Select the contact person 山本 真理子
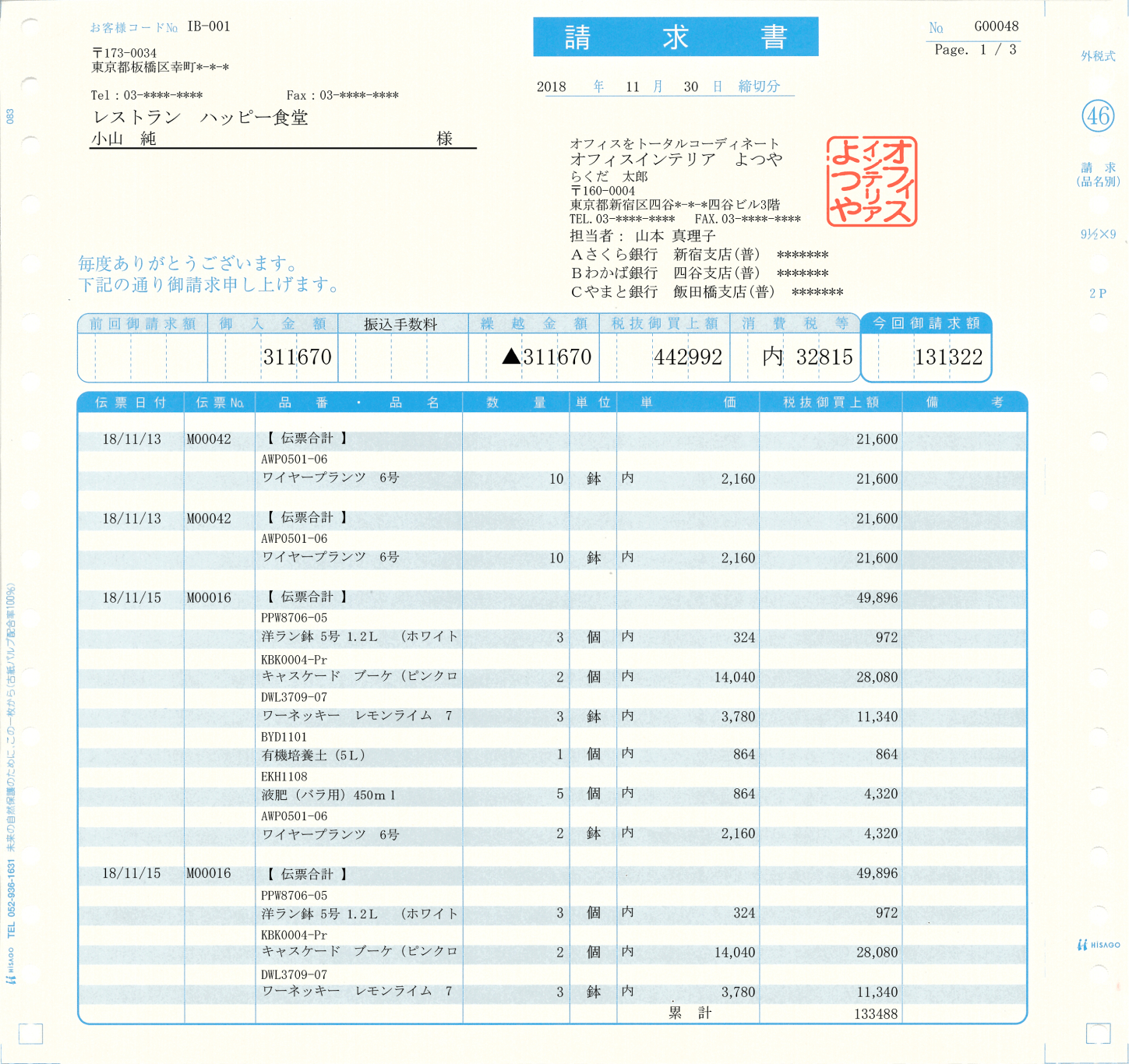Image resolution: width=1129 pixels, height=1064 pixels. (x=676, y=236)
